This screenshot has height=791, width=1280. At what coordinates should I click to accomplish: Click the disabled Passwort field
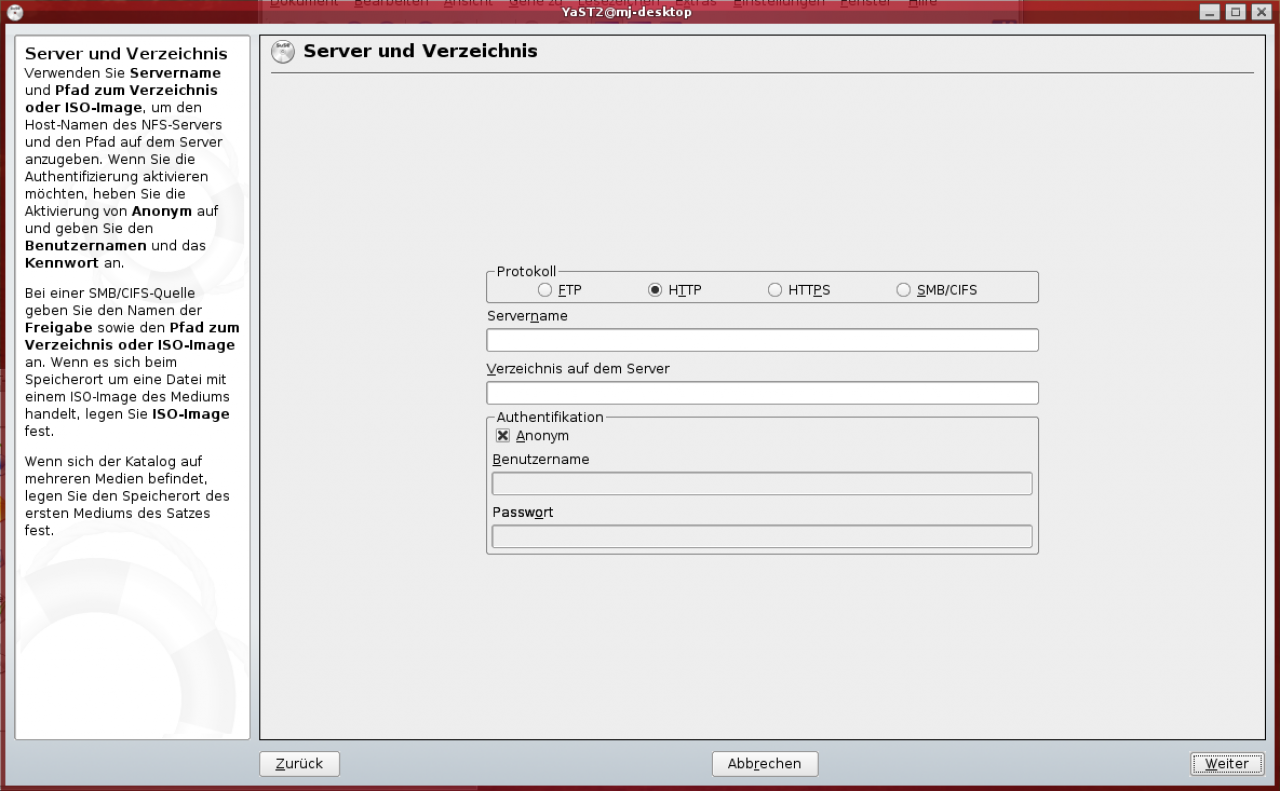tap(762, 537)
